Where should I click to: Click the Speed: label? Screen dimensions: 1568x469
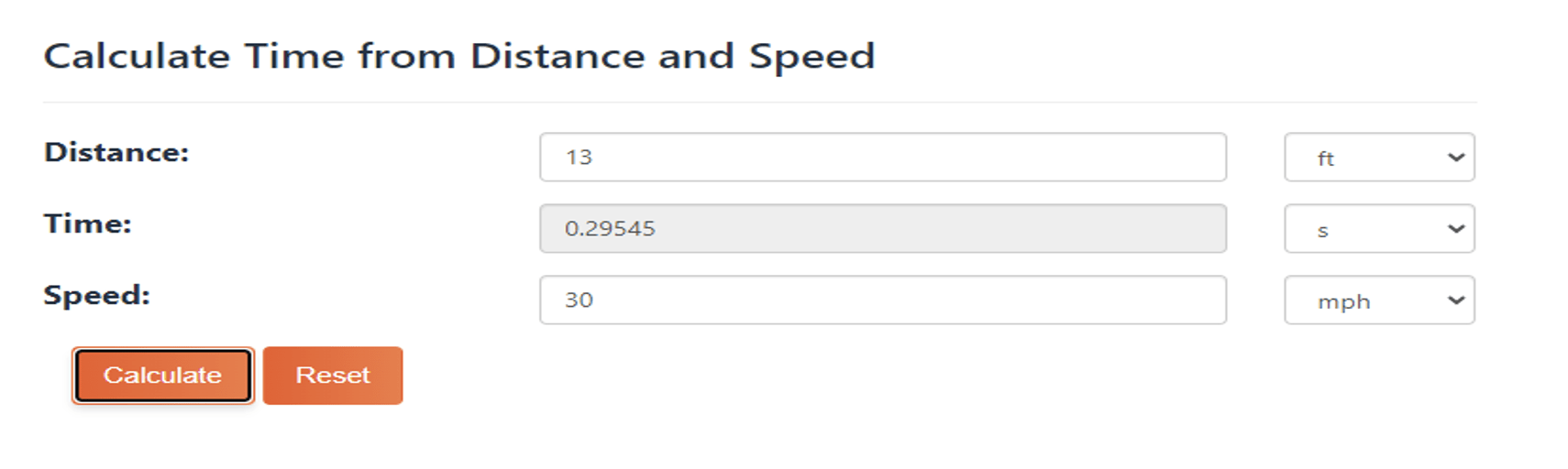[x=96, y=295]
